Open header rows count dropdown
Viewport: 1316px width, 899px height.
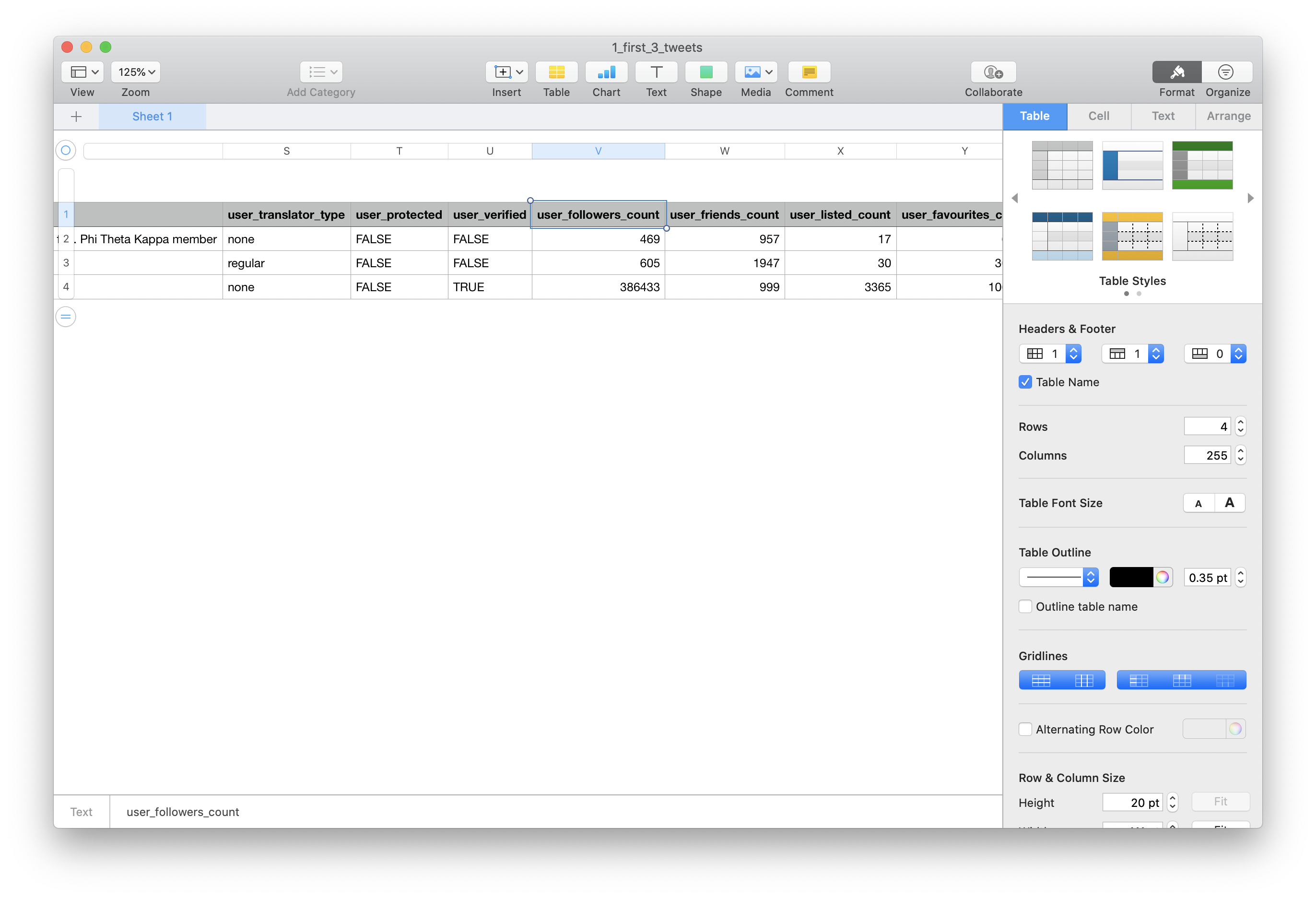coord(1133,354)
